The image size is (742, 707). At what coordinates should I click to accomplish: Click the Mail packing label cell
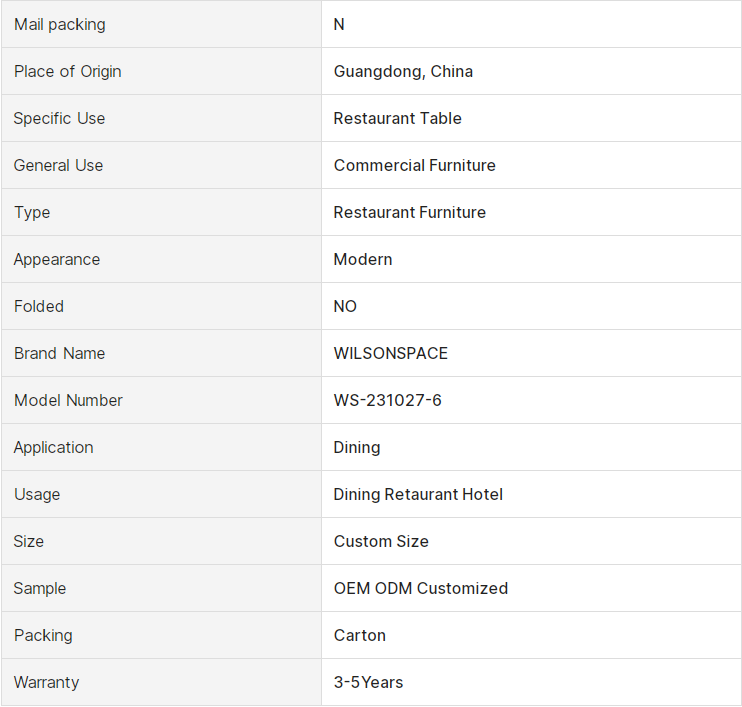[161, 24]
